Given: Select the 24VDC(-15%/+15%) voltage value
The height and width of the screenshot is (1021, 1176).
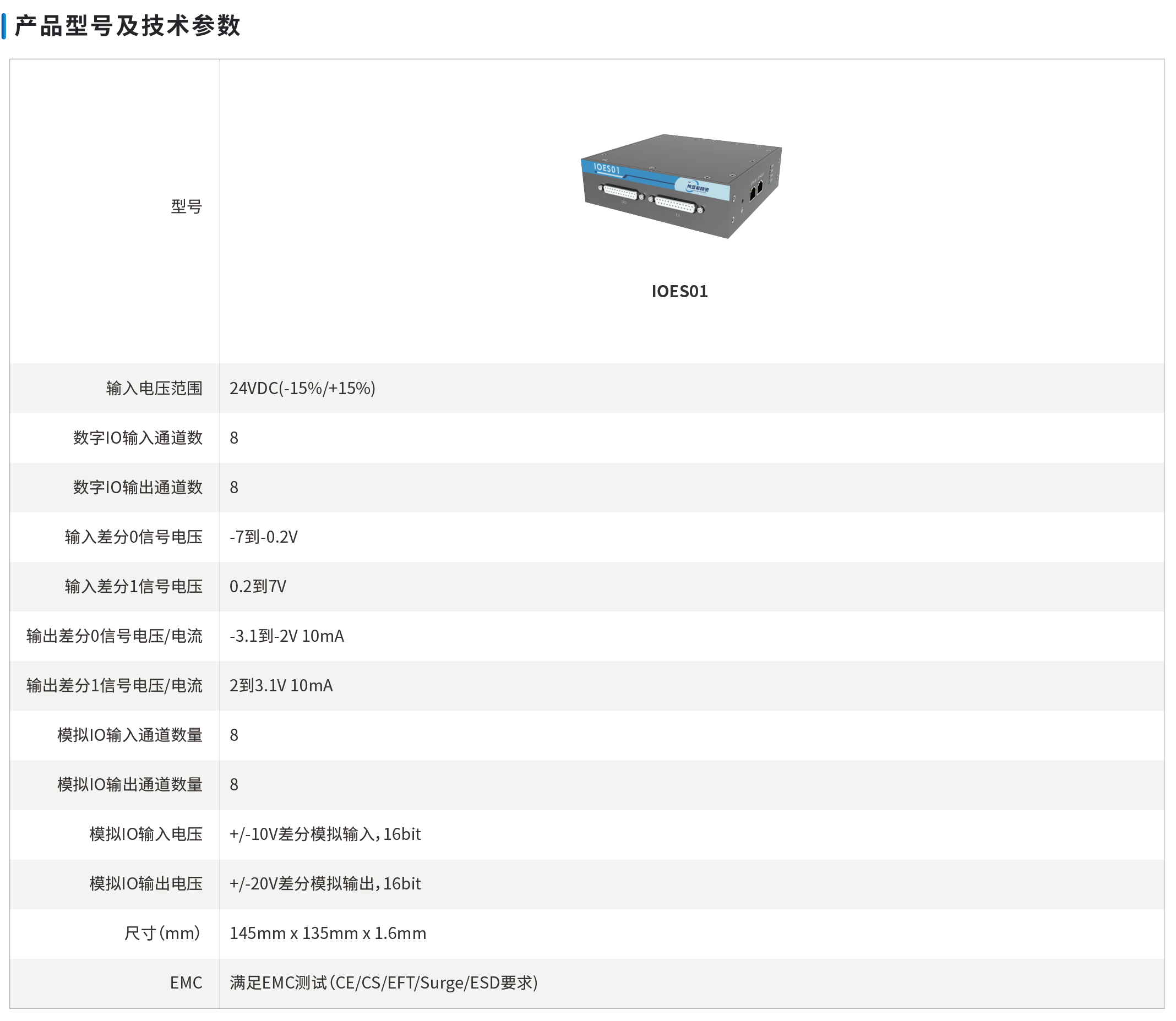Looking at the screenshot, I should click(x=303, y=389).
